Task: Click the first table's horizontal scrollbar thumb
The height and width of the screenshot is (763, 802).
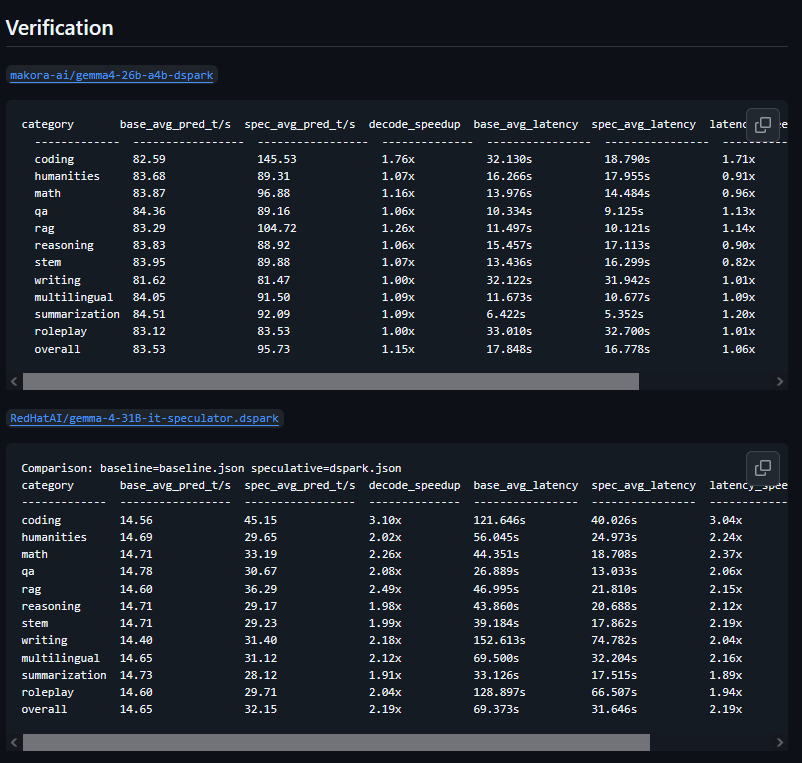Action: point(331,382)
